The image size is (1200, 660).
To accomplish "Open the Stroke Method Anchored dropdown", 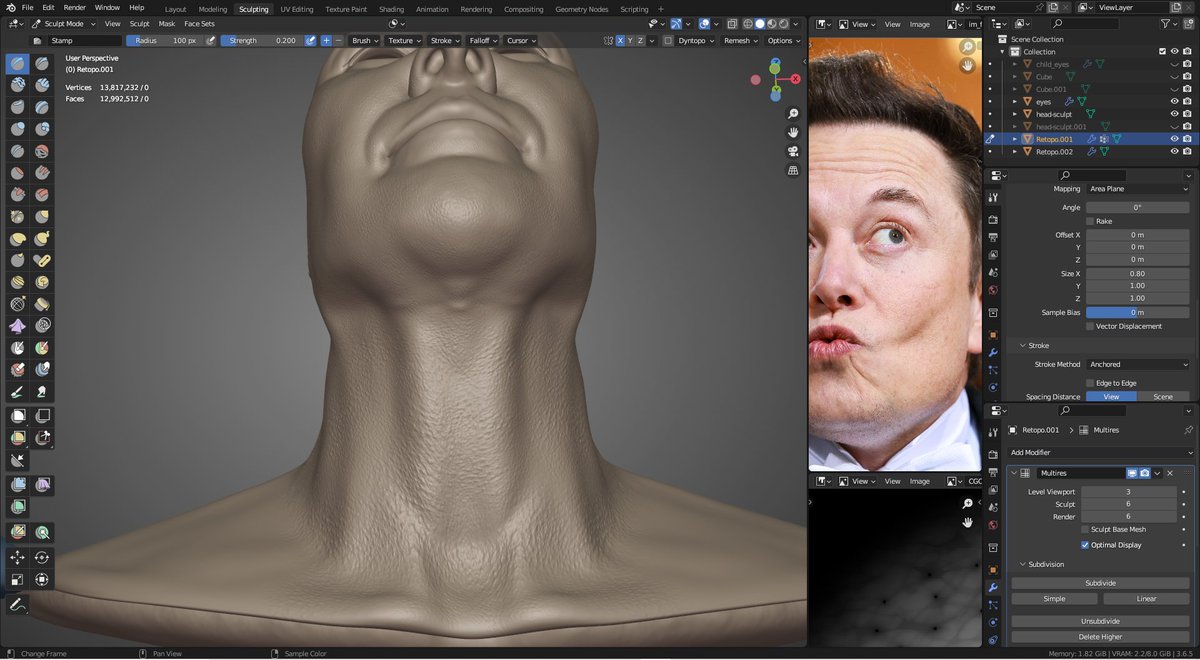I will click(1138, 364).
